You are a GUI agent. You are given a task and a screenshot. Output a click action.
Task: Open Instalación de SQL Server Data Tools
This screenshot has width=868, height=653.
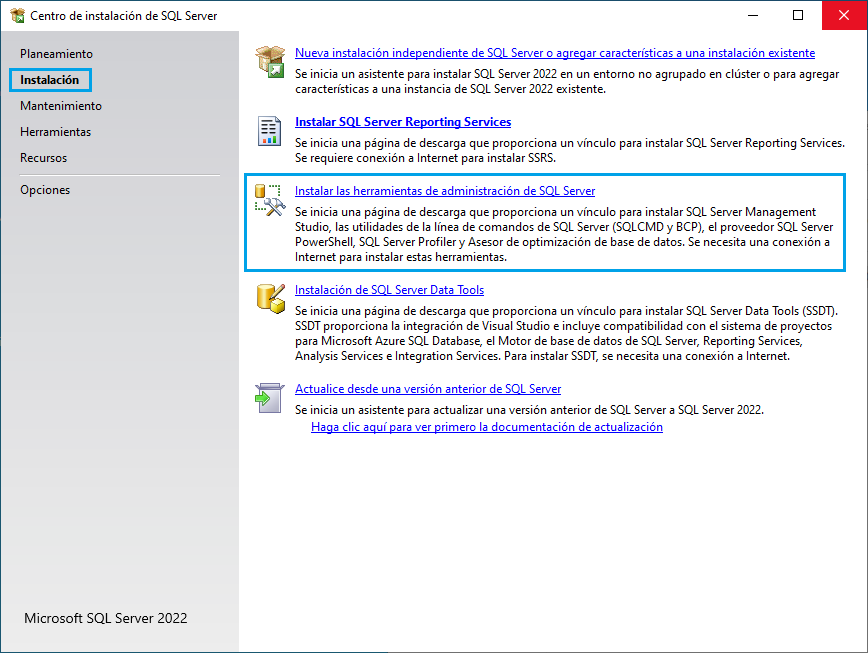coord(389,290)
